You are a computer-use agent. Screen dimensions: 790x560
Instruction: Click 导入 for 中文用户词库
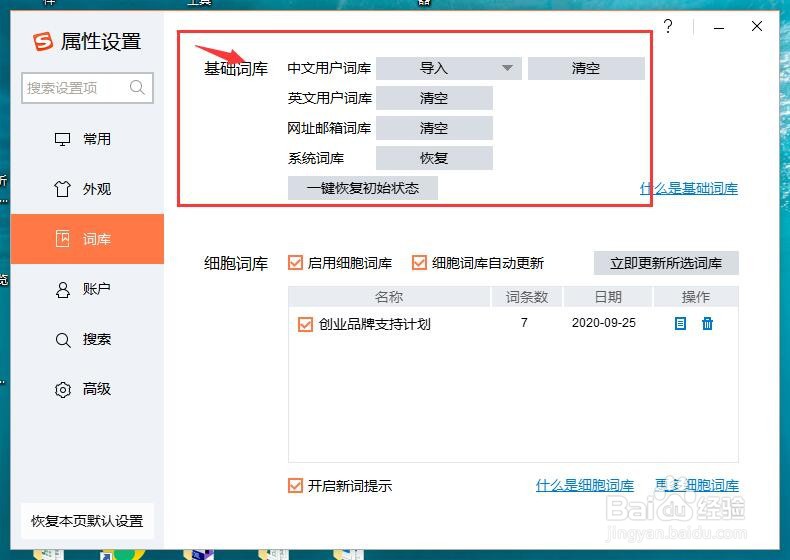click(448, 68)
